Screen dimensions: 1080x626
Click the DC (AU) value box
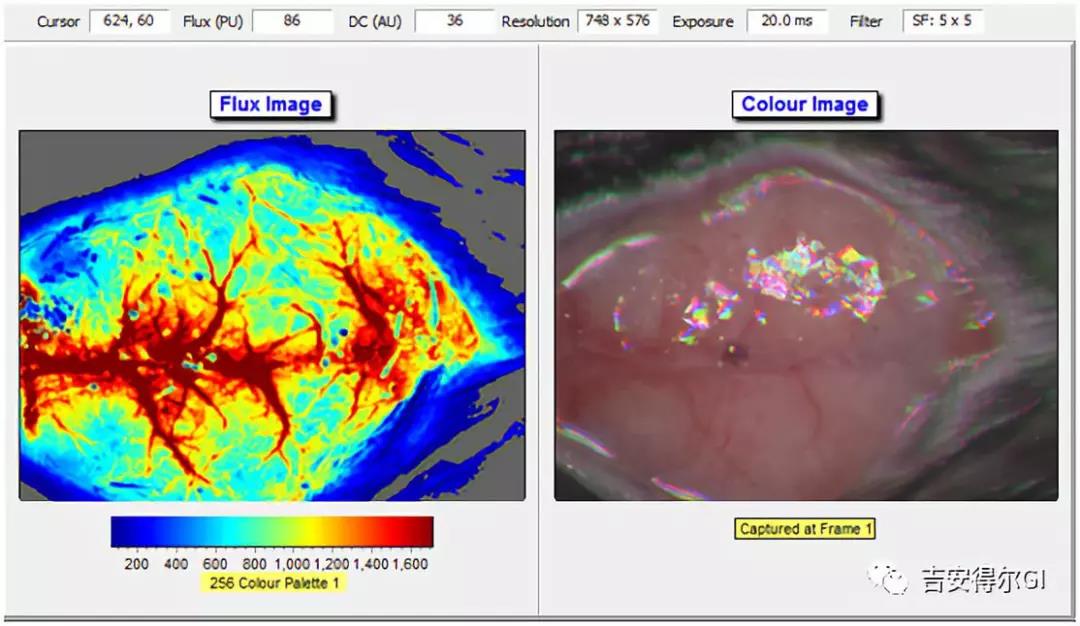454,20
